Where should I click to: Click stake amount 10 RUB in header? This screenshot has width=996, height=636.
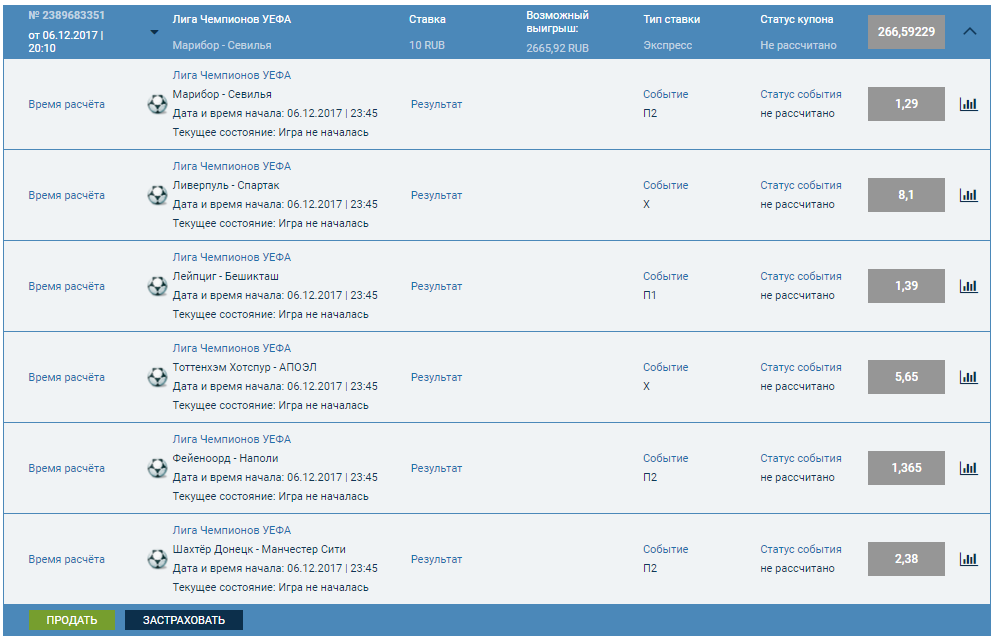click(x=427, y=45)
